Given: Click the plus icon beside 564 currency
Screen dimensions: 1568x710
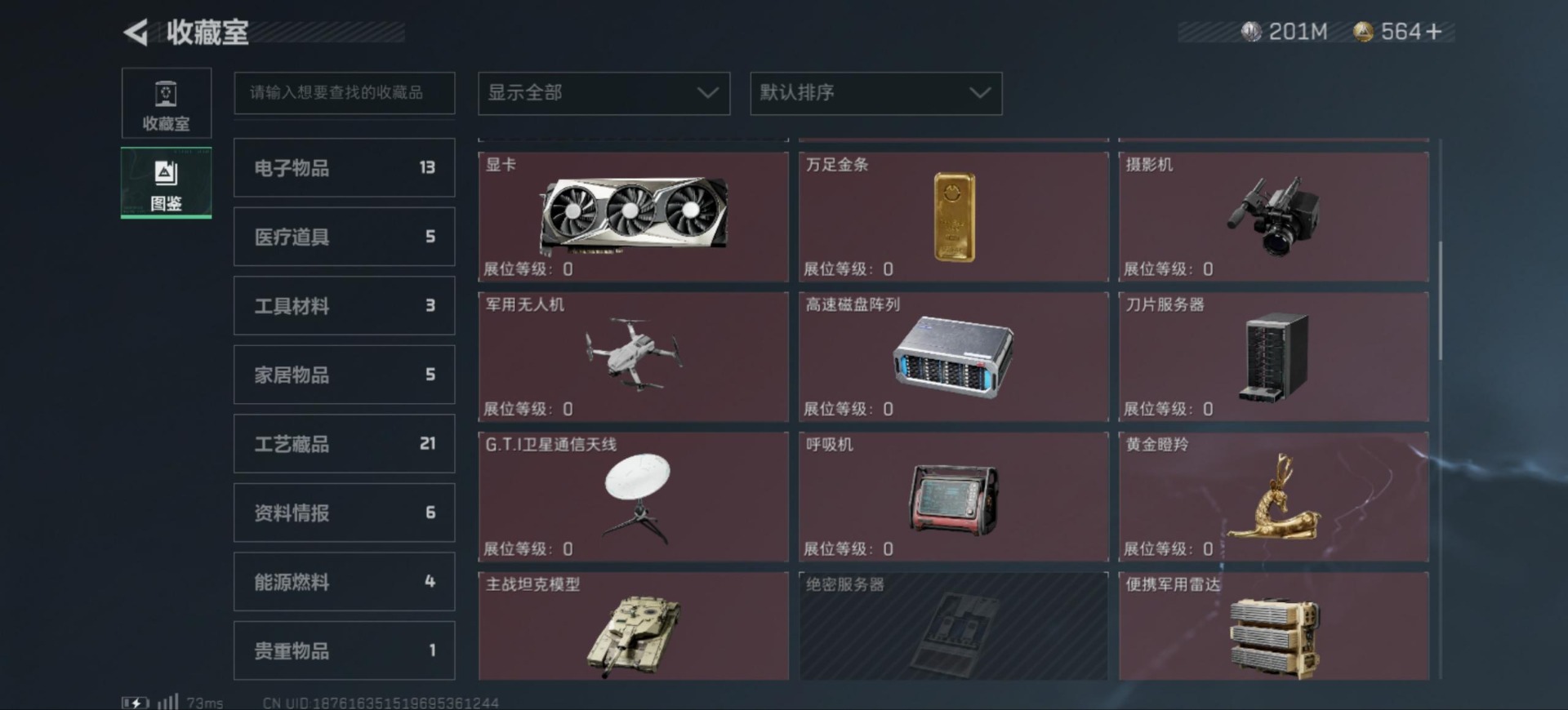Looking at the screenshot, I should [1434, 32].
